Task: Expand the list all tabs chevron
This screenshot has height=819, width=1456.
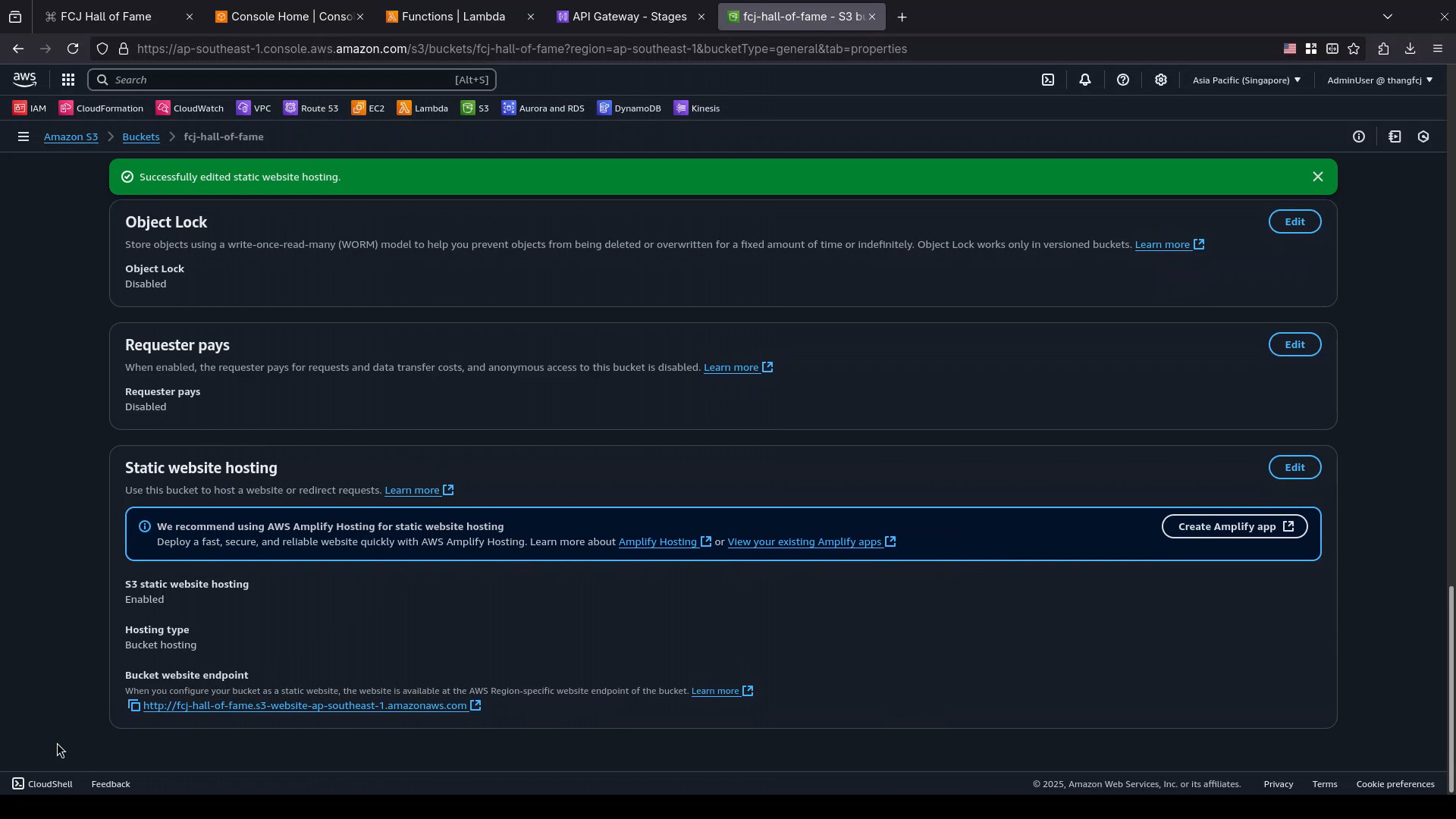Action: 1388,17
